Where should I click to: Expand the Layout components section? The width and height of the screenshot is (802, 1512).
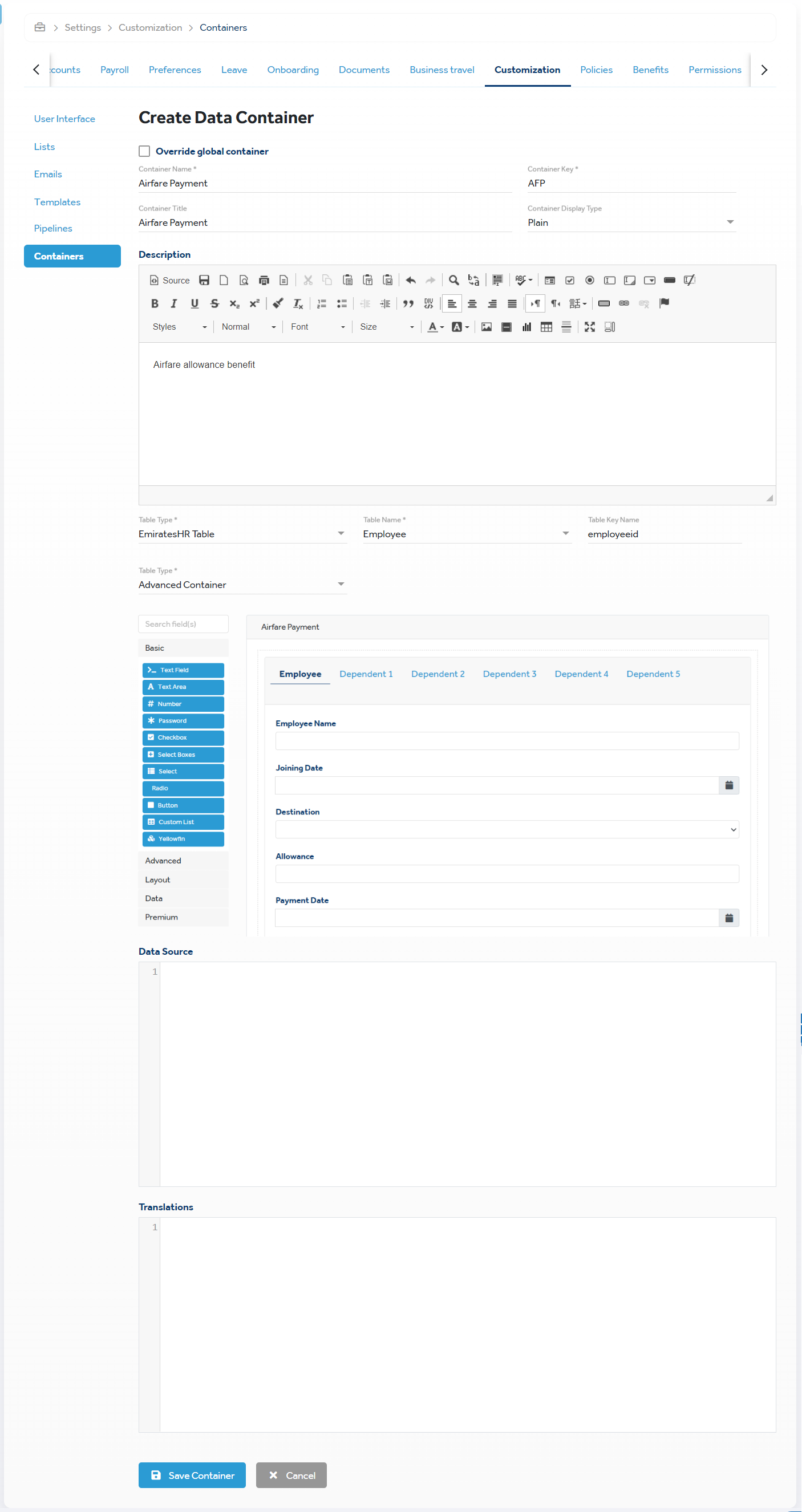click(x=183, y=880)
